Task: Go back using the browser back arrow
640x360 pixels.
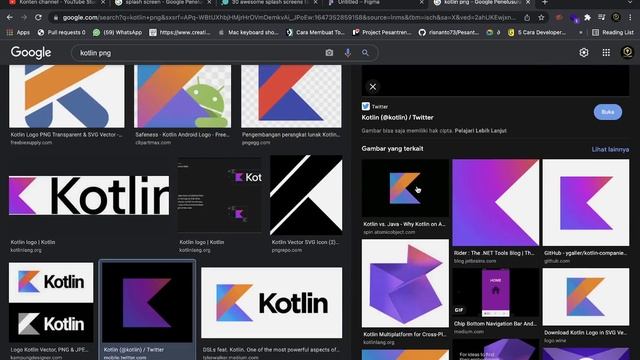Action: click(x=10, y=18)
